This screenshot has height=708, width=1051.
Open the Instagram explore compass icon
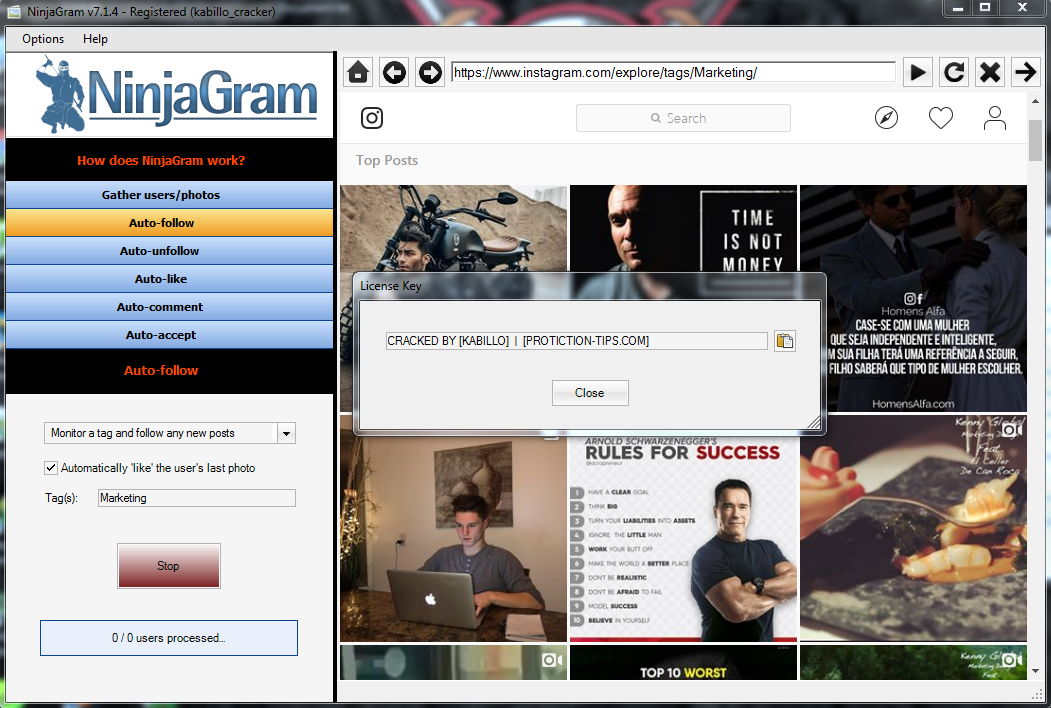pyautogui.click(x=886, y=118)
